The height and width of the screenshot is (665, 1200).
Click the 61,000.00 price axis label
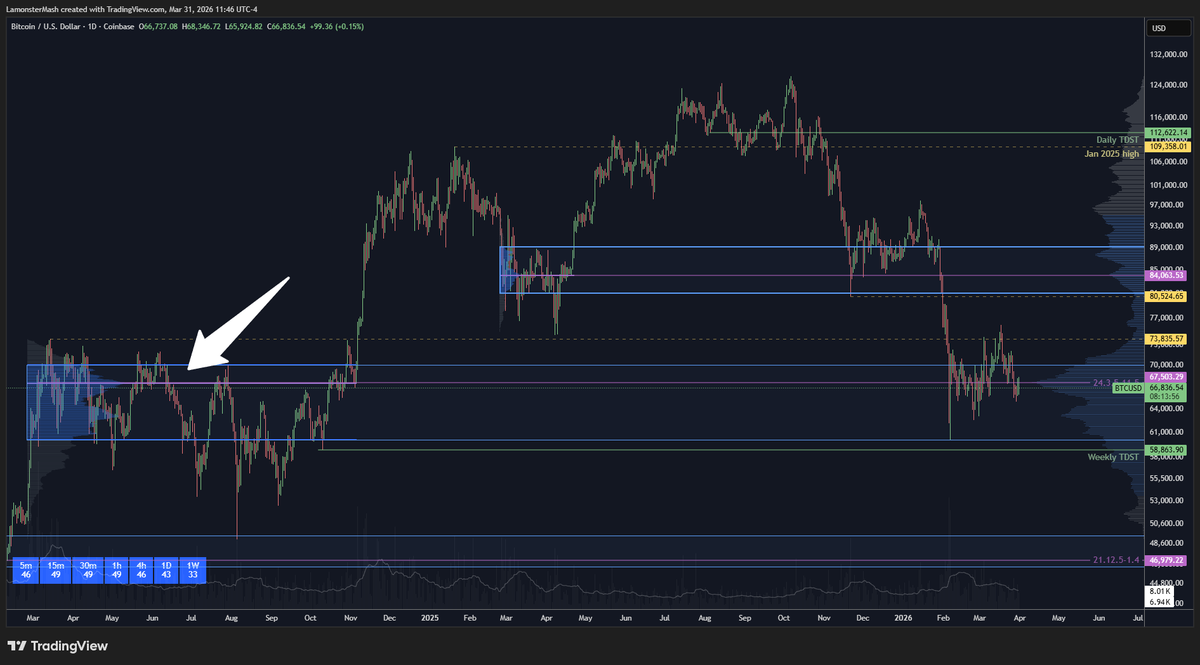pos(1166,432)
